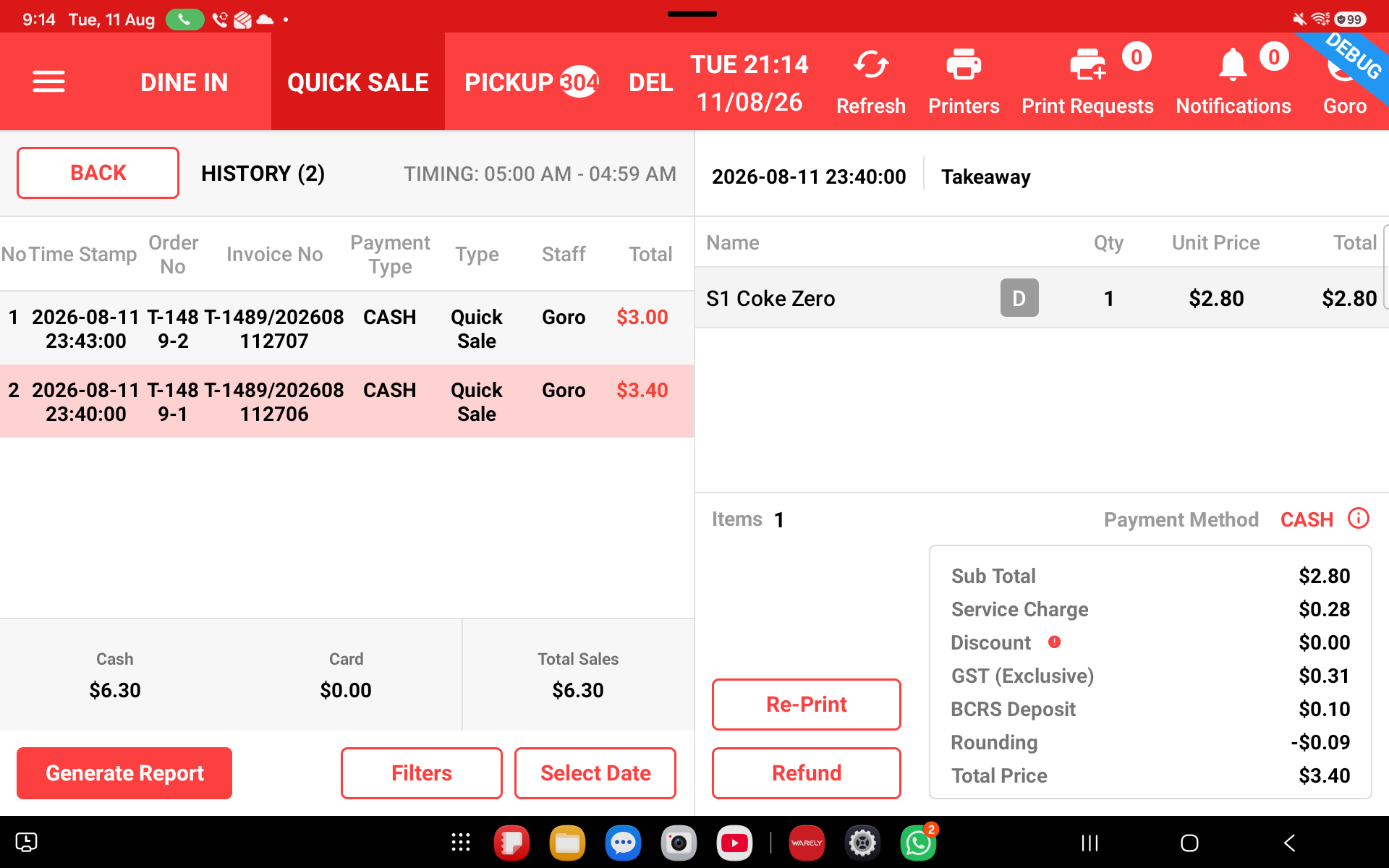This screenshot has height=868, width=1389.
Task: Open the hamburger navigation menu
Action: pos(49,82)
